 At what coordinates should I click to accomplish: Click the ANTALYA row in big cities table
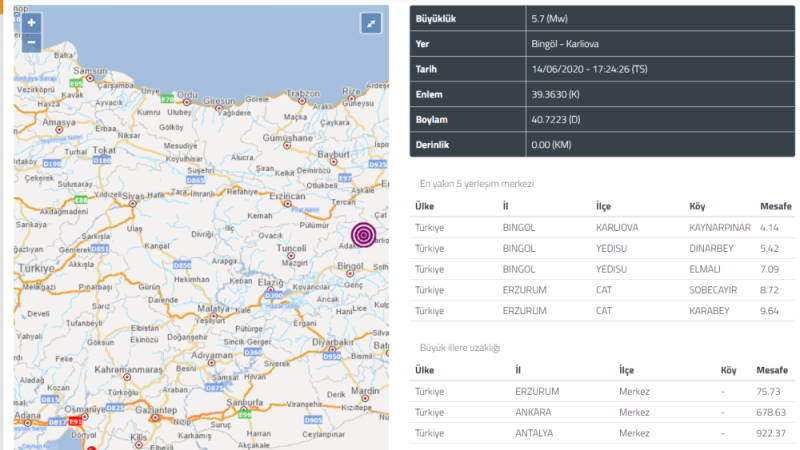click(602, 432)
